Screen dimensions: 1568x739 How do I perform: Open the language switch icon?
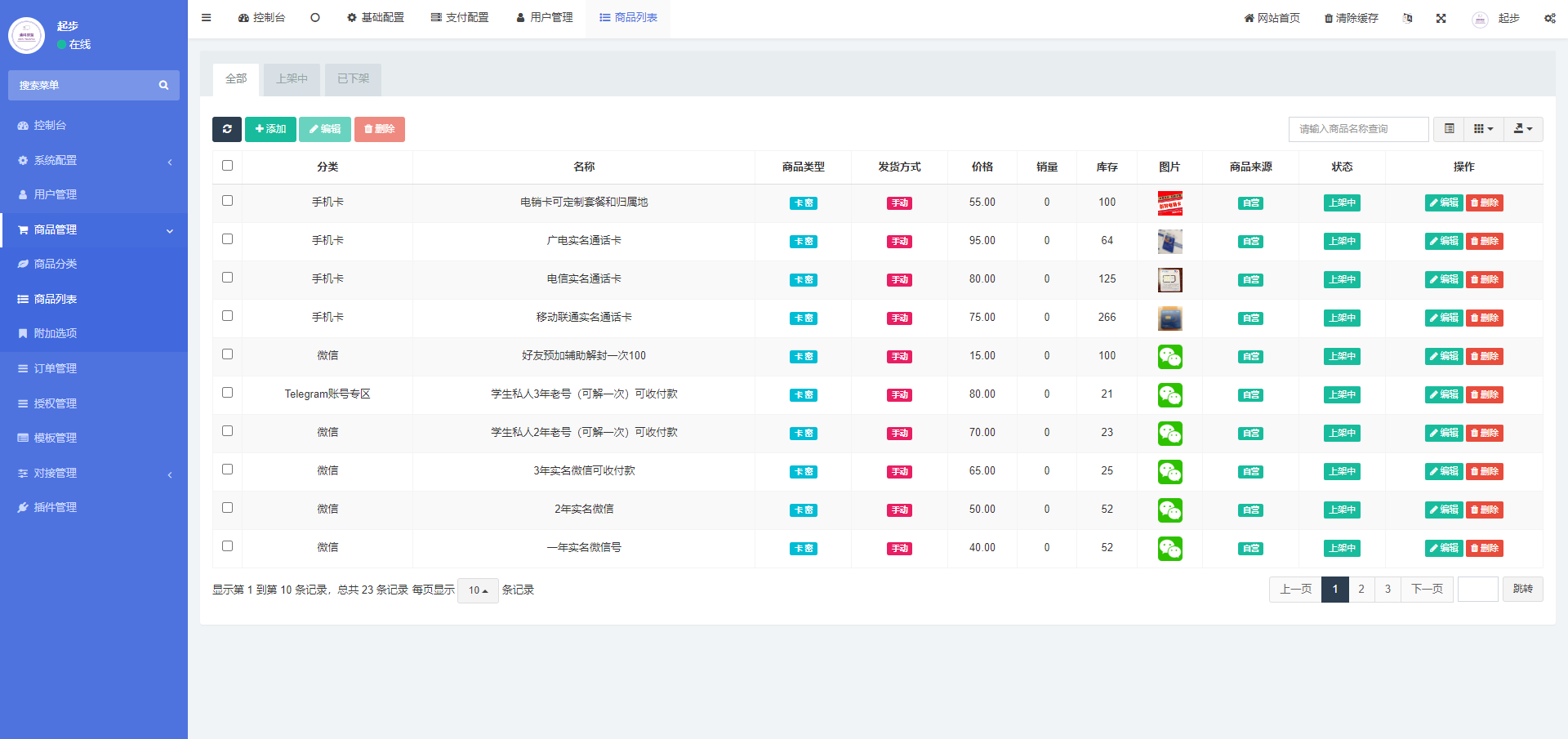tap(1407, 18)
